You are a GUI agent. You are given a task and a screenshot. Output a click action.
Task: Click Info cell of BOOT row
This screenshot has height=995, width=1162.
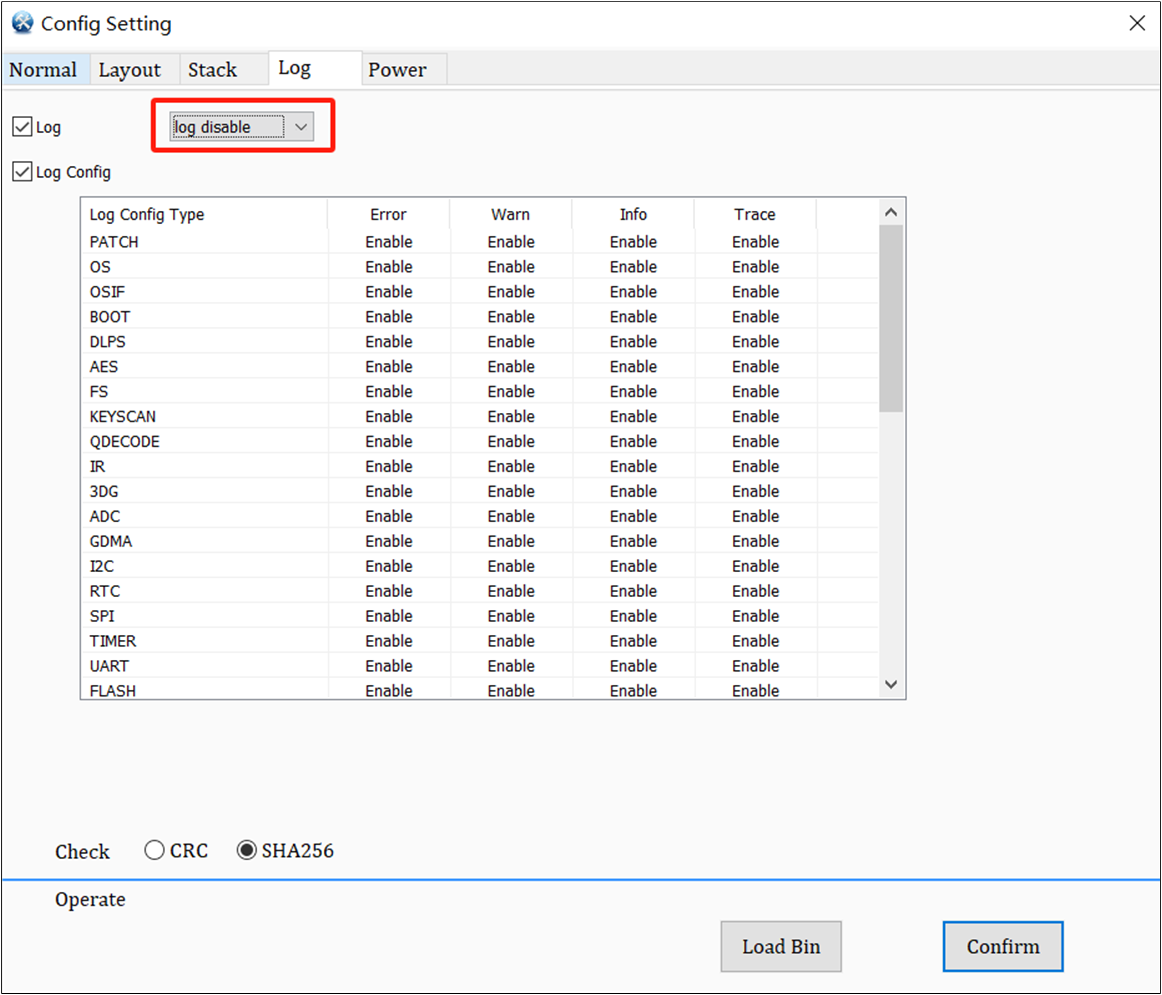click(x=634, y=317)
